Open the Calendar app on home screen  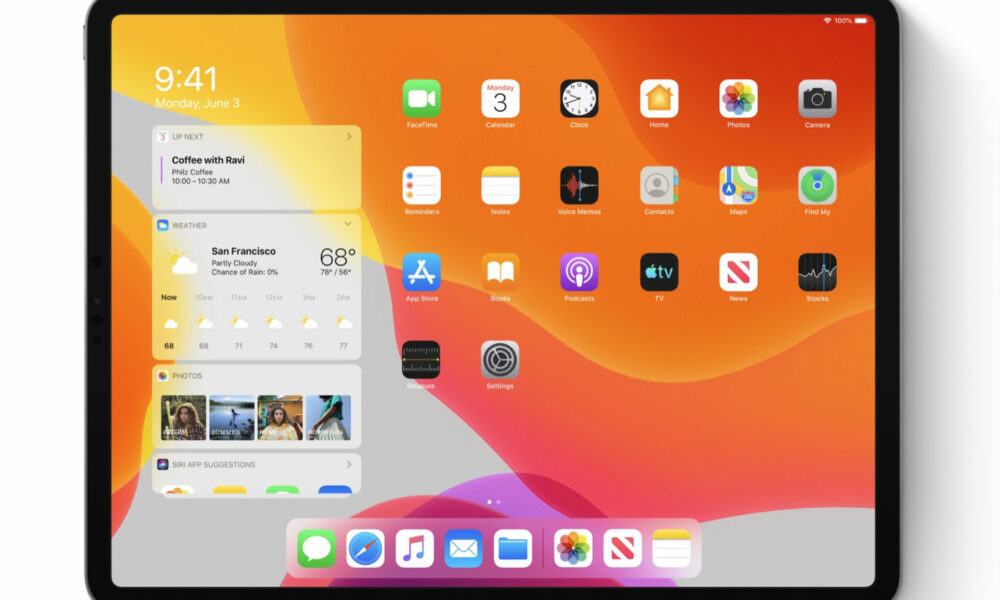pos(500,99)
